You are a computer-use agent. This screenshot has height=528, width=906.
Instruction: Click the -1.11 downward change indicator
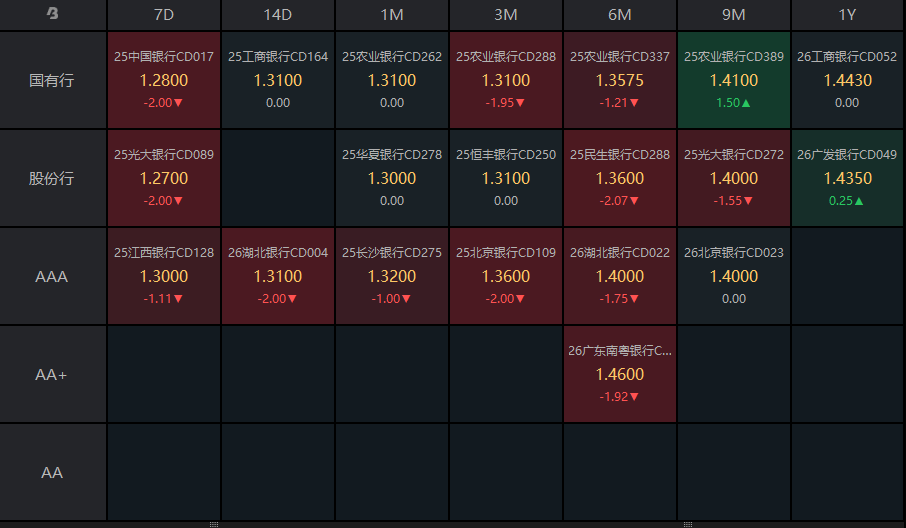(x=163, y=299)
